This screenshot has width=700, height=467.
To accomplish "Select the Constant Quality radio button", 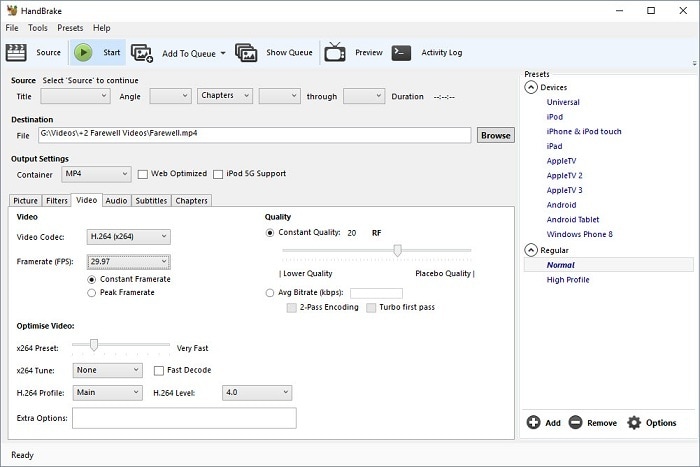I will pyautogui.click(x=270, y=233).
